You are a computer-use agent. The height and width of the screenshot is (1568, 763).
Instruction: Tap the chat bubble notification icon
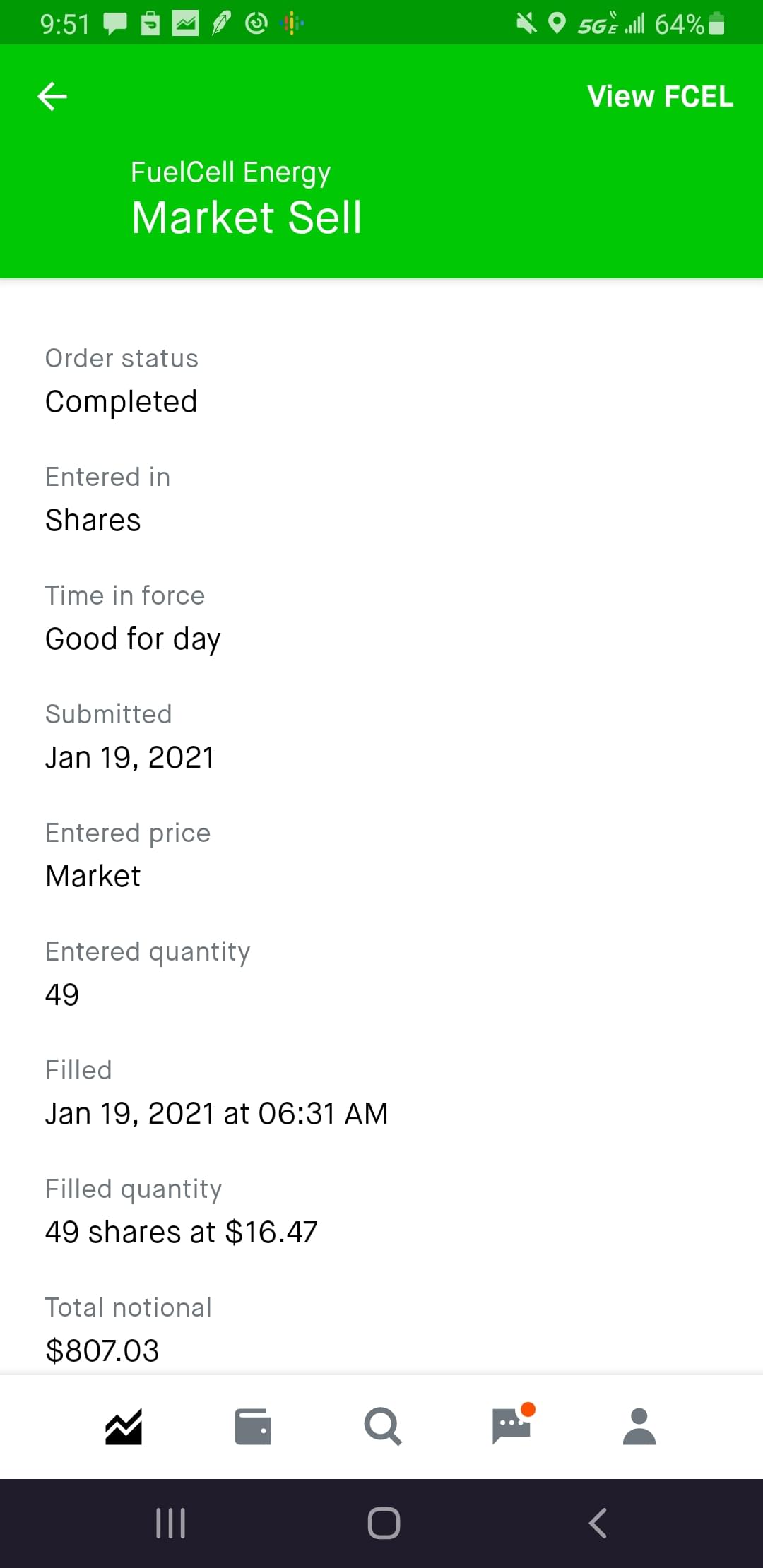tap(115, 24)
